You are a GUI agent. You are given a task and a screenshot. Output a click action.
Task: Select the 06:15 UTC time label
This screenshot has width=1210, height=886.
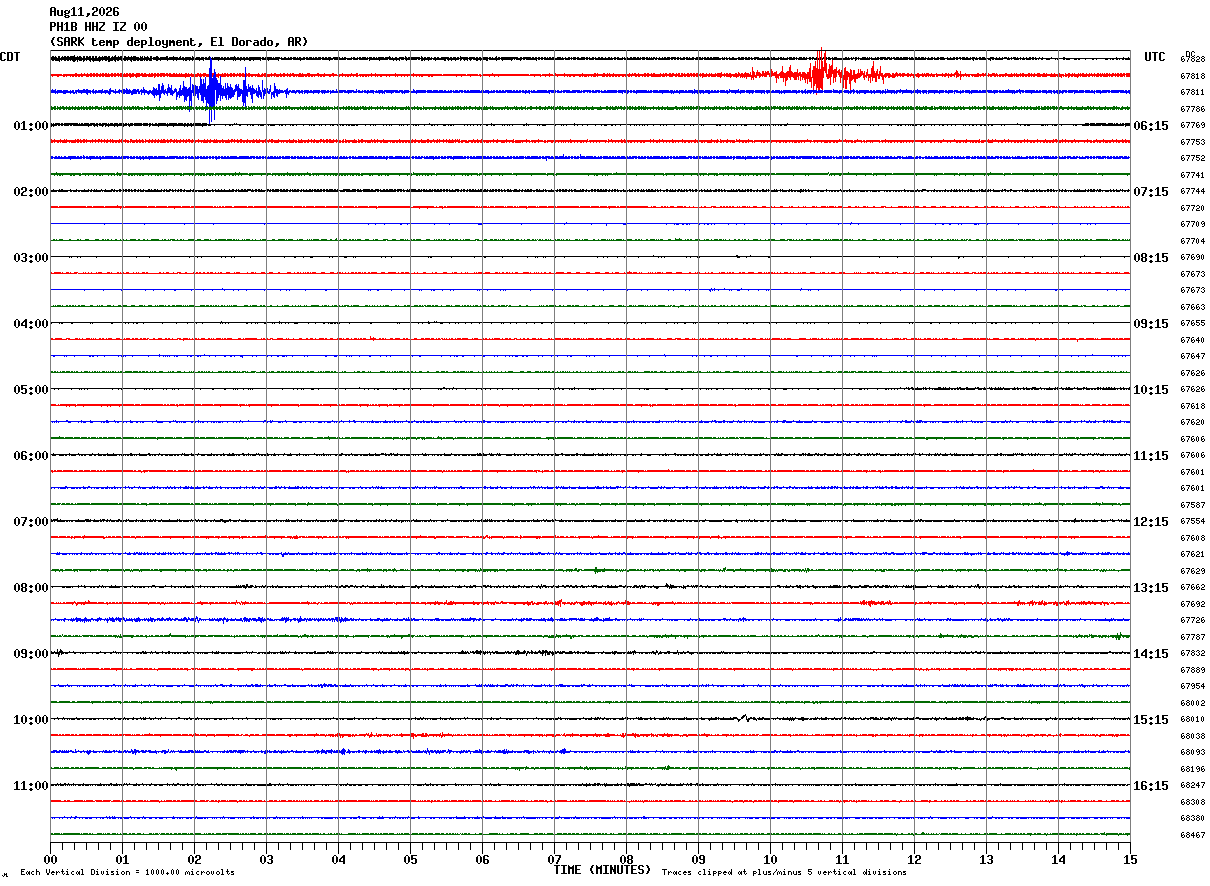click(x=1151, y=126)
